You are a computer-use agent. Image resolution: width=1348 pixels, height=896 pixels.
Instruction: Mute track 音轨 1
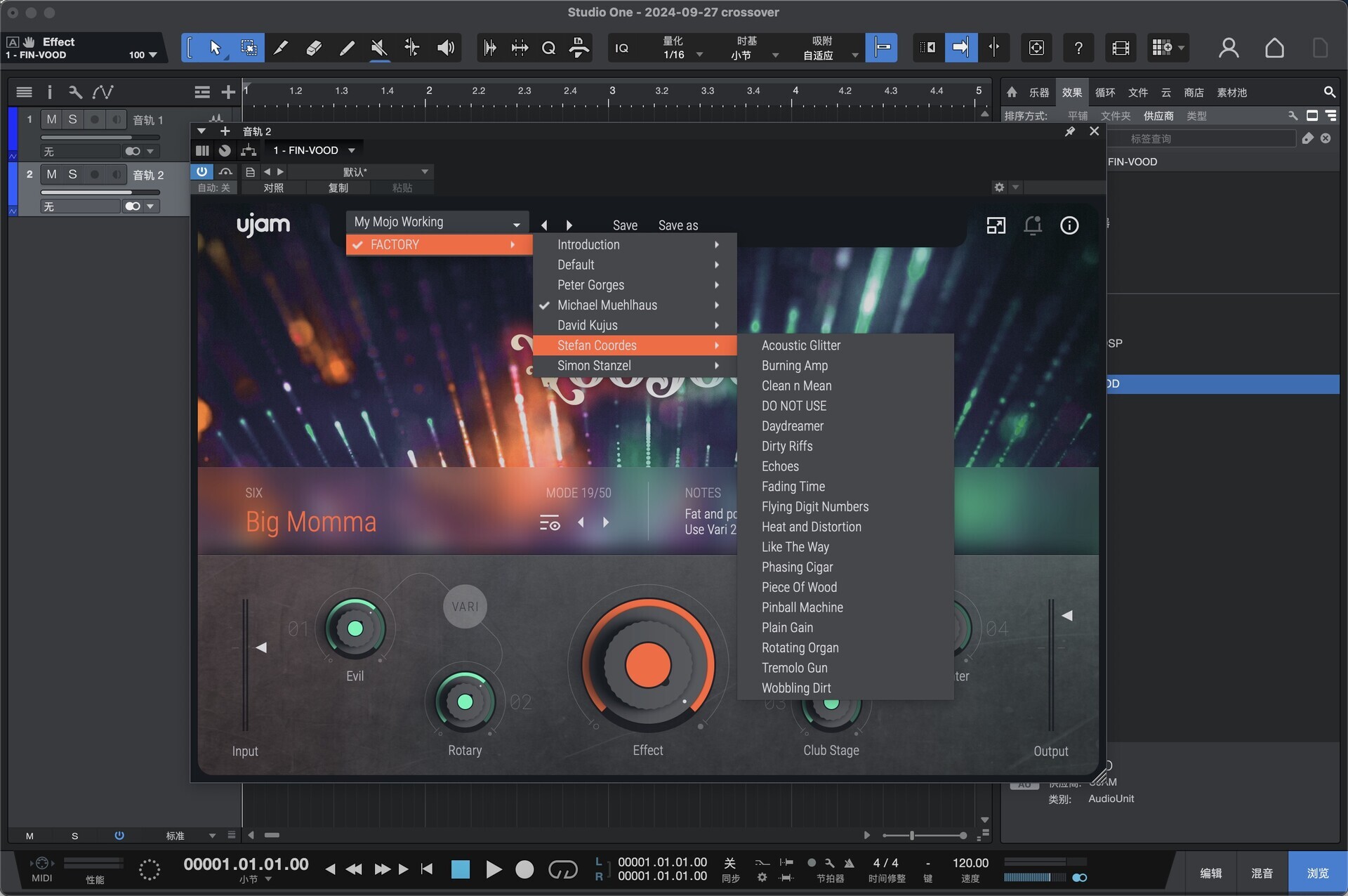point(51,119)
